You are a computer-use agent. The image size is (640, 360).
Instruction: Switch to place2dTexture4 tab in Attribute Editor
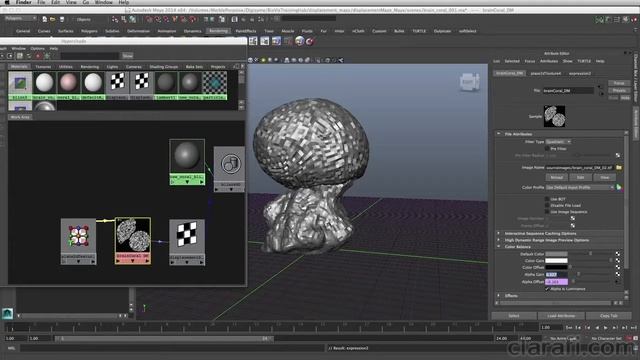(546, 73)
